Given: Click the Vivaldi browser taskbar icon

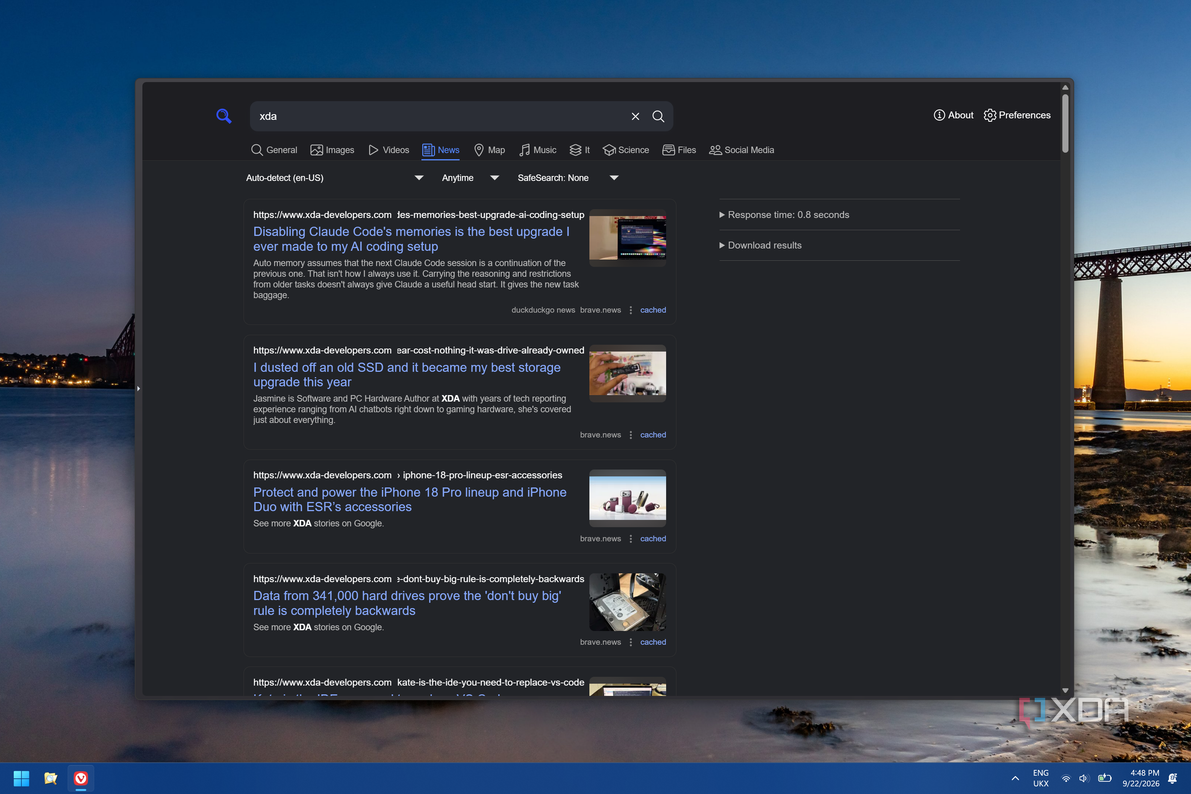Looking at the screenshot, I should [x=81, y=778].
